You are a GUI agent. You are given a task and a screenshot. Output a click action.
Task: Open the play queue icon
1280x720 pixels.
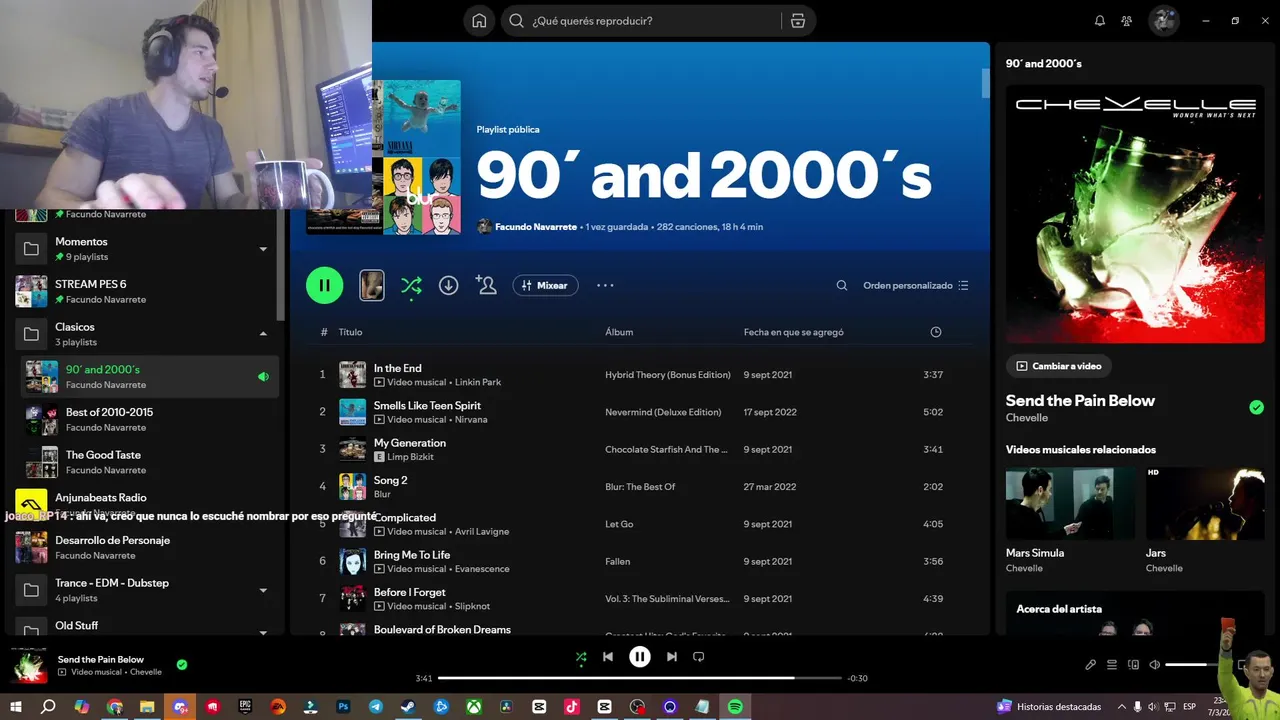point(1112,665)
